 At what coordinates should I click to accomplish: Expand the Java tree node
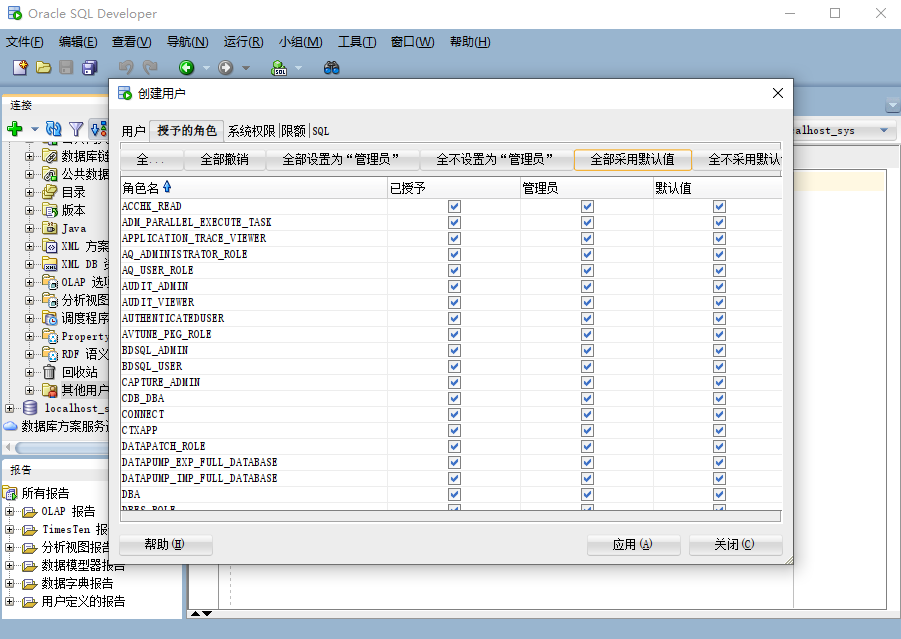(x=29, y=228)
